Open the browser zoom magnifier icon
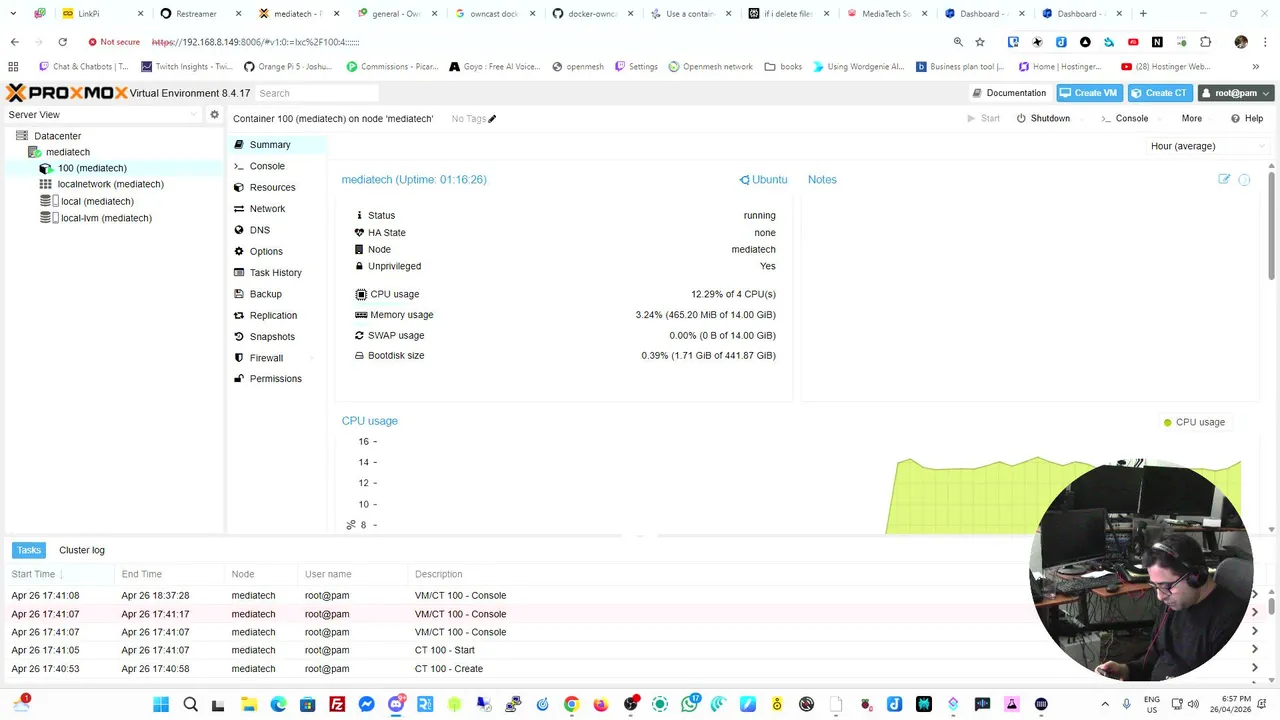Image resolution: width=1280 pixels, height=720 pixels. tap(958, 42)
